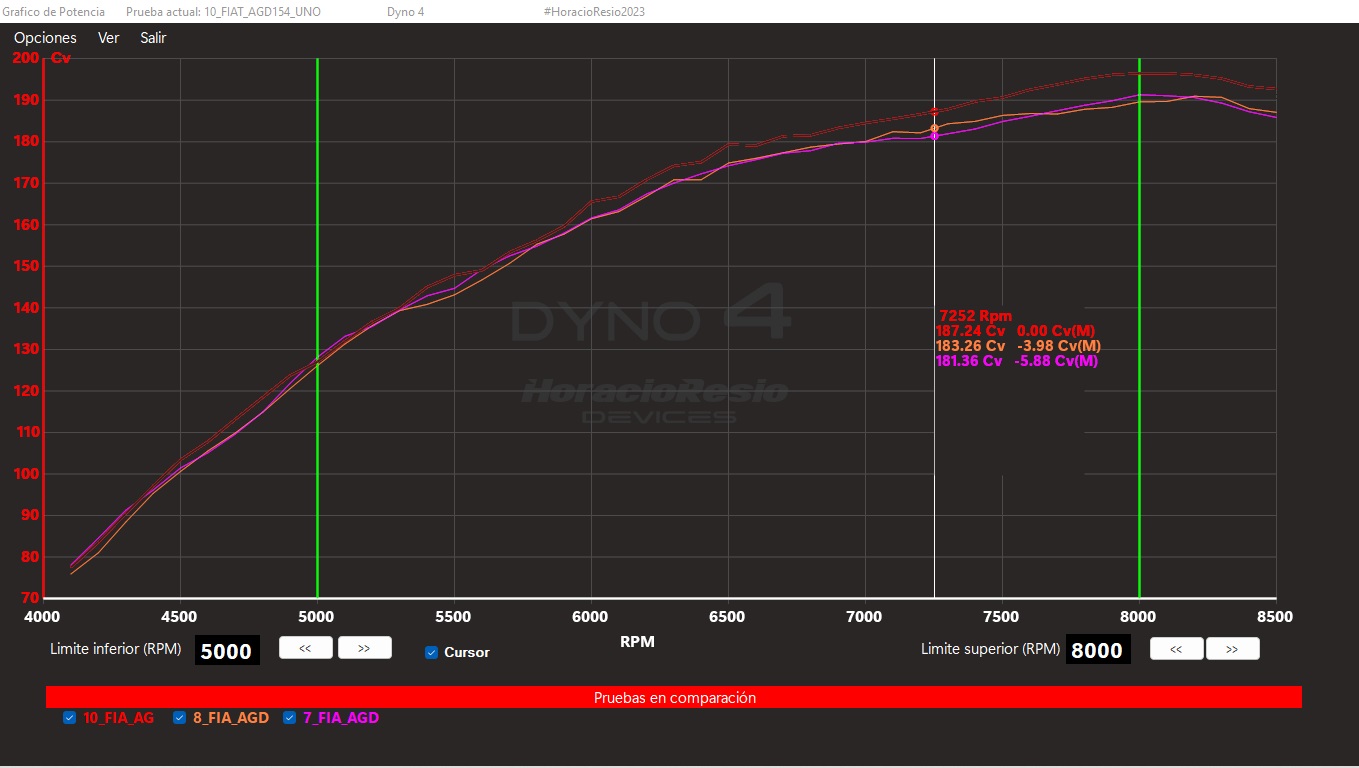The image size is (1359, 768).
Task: Hide the 8_FIA_AGD curve via its checkbox
Action: point(180,718)
